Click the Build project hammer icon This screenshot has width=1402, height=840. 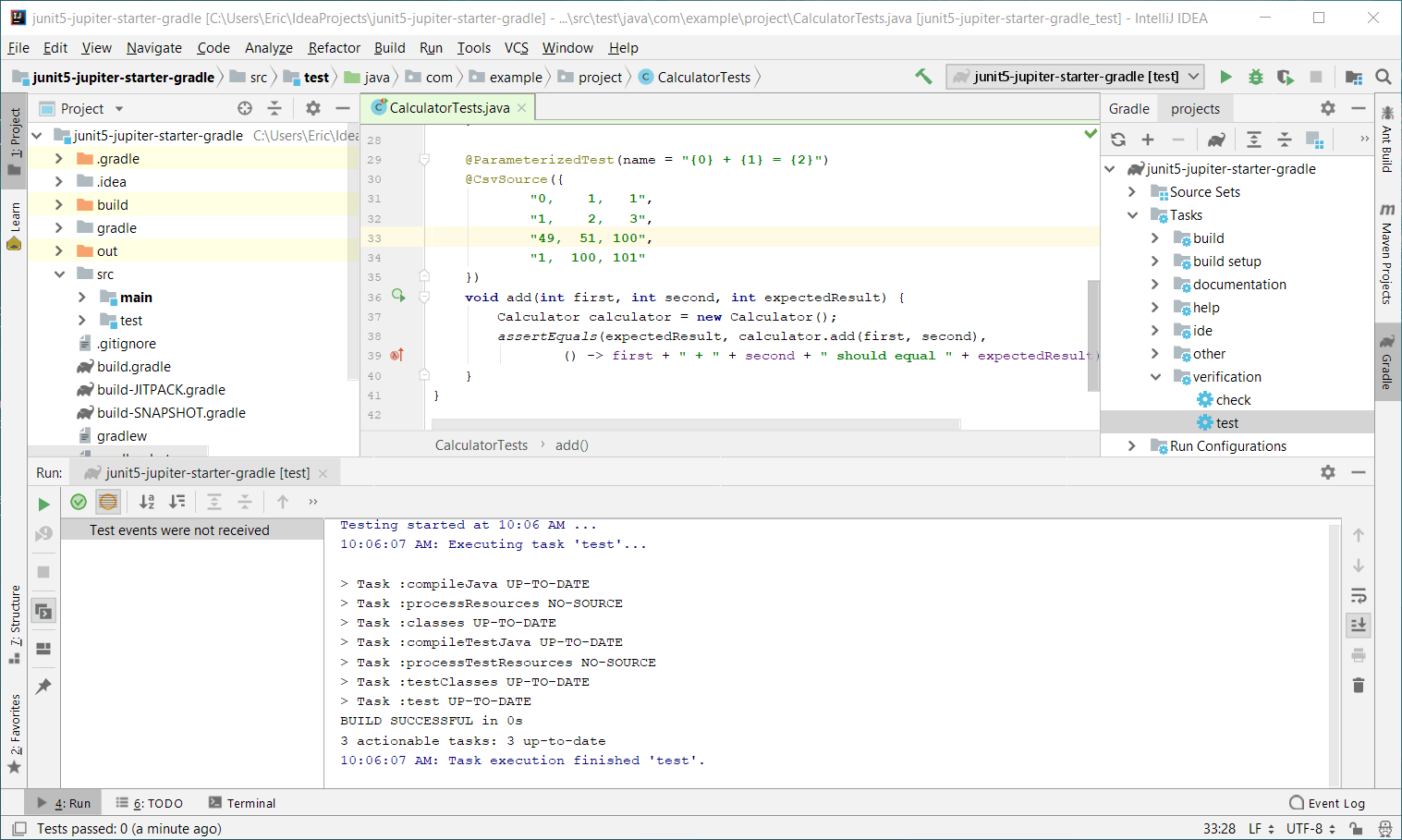click(x=923, y=77)
